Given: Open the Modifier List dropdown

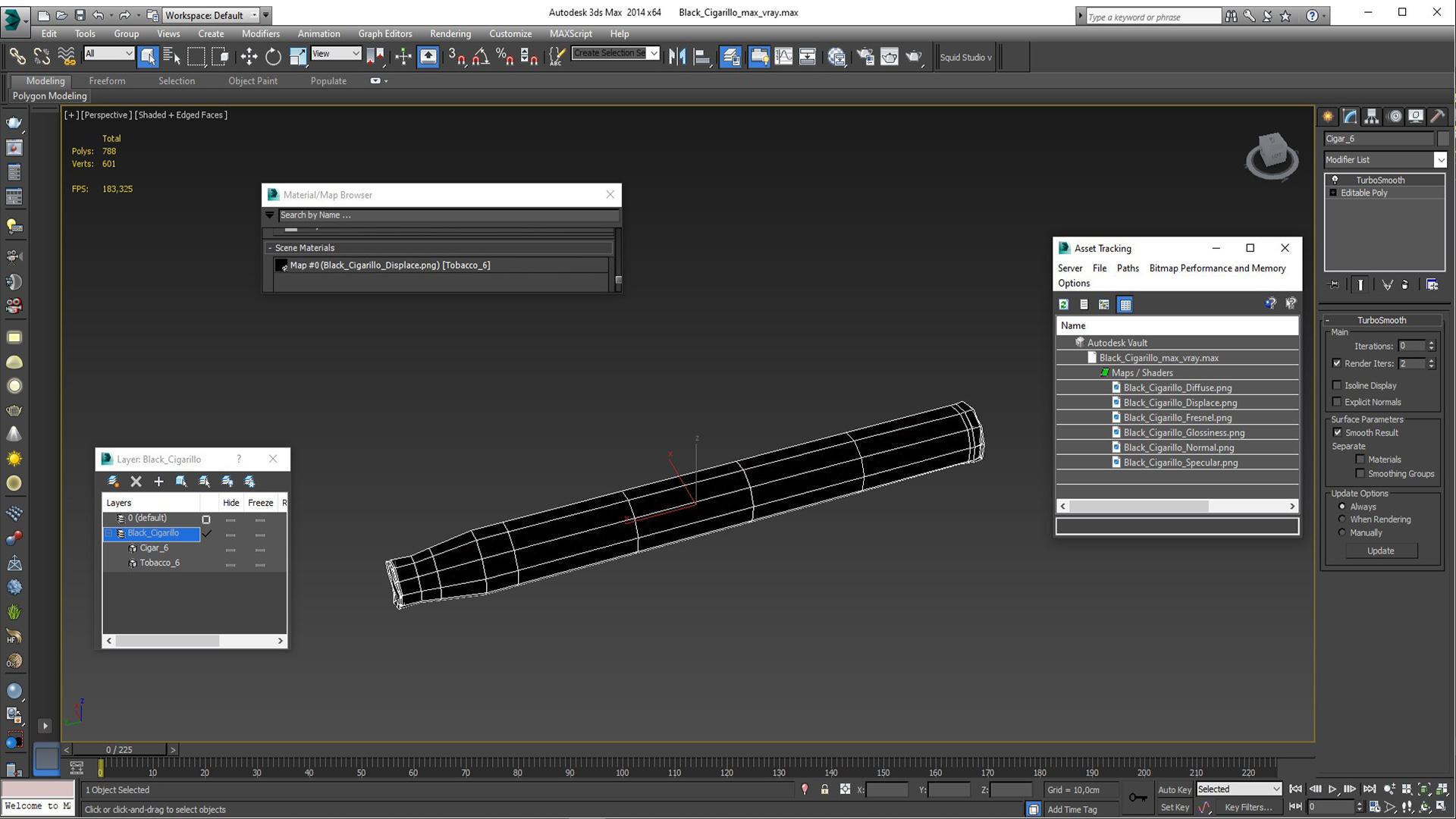Looking at the screenshot, I should click(x=1440, y=160).
